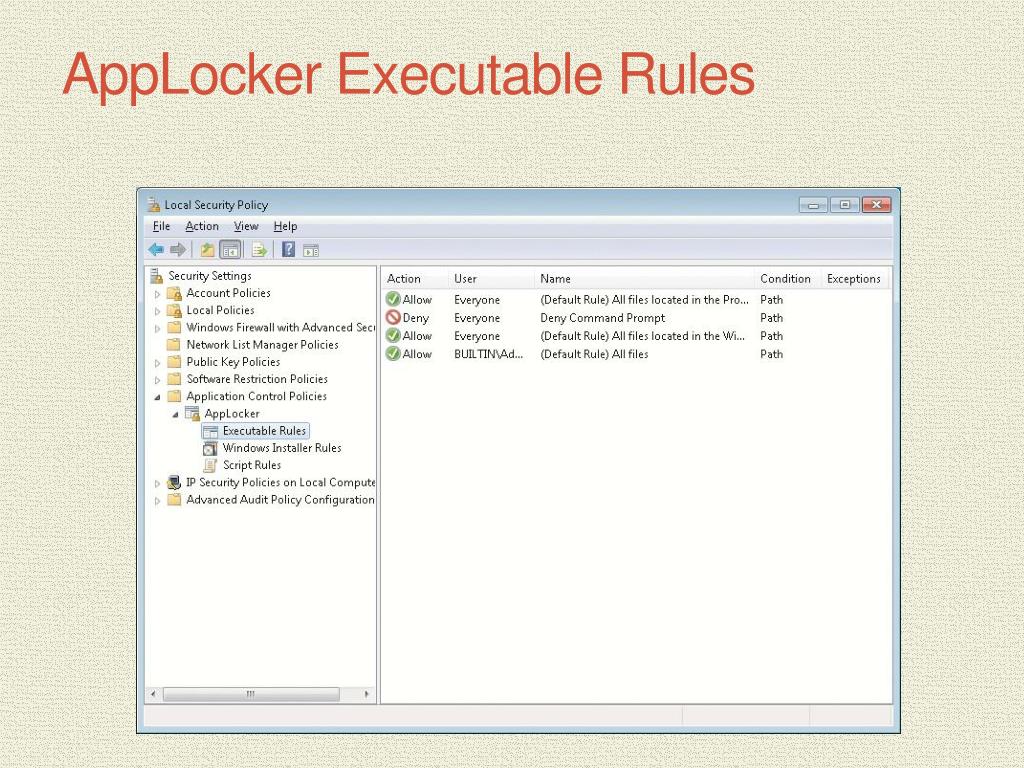Expand Advanced Audit Policy Configuration node
1024x768 pixels.
pyautogui.click(x=157, y=501)
